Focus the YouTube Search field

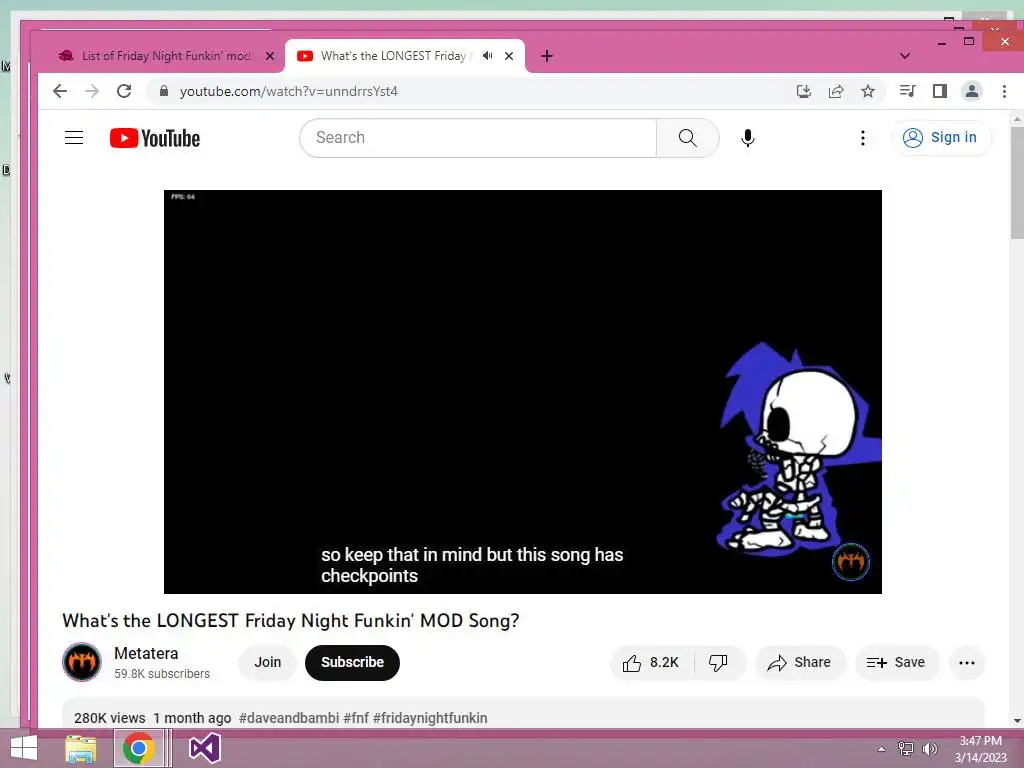click(x=478, y=138)
